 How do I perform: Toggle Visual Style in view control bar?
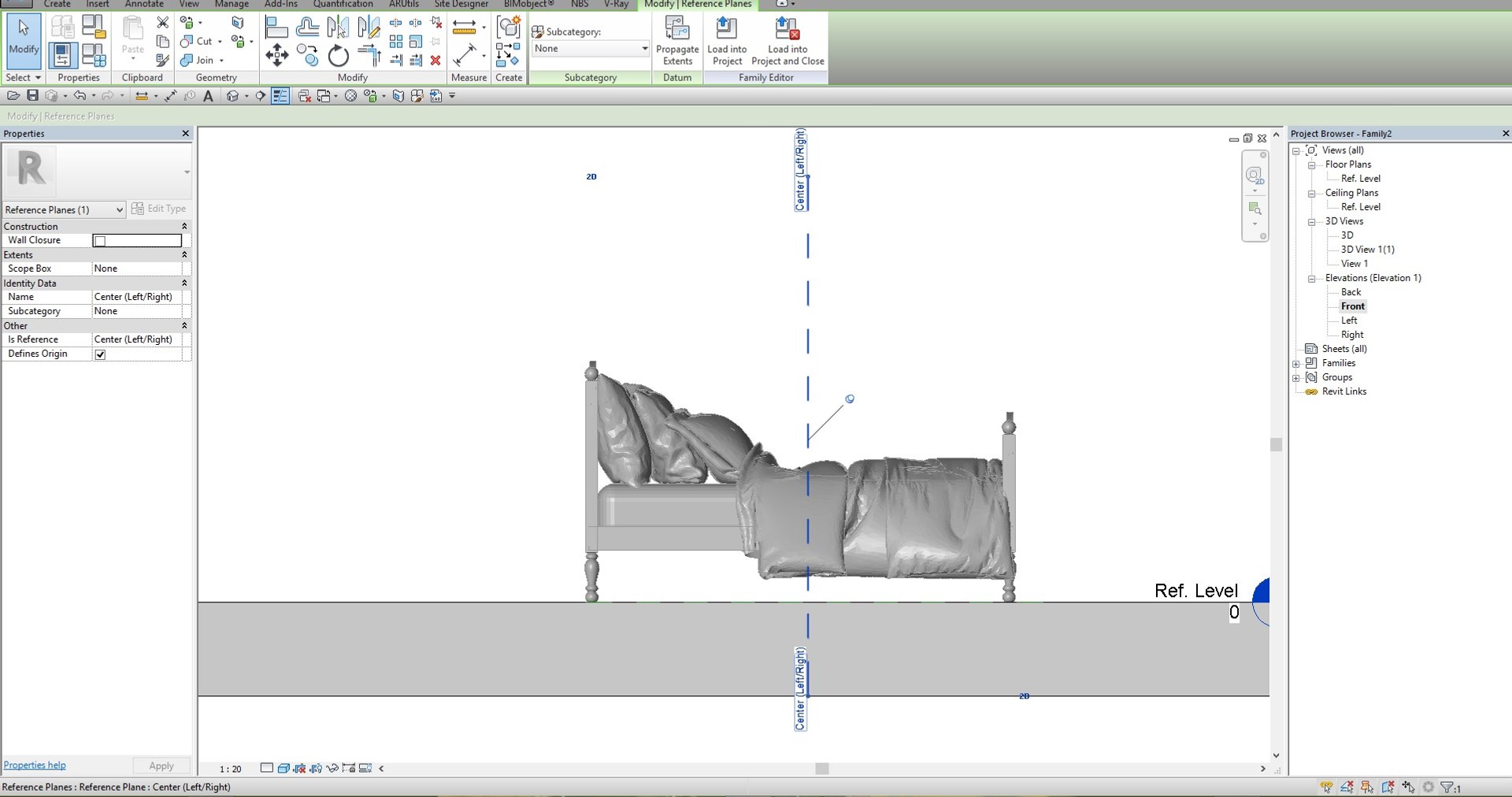point(283,768)
